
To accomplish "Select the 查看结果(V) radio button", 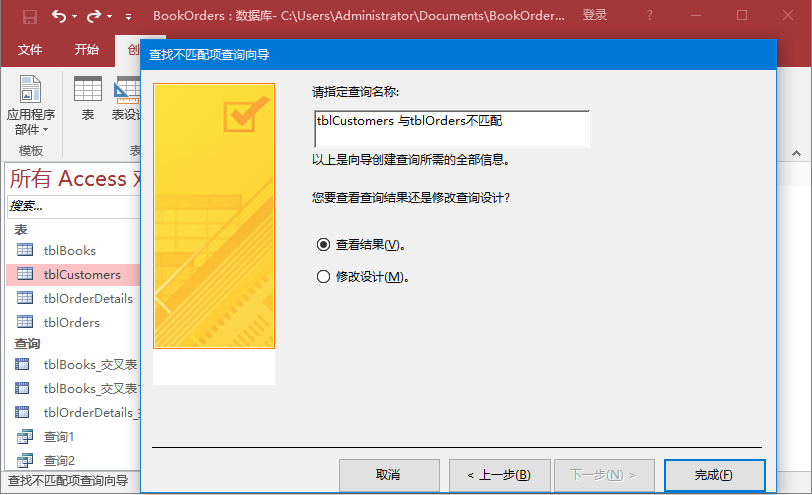I will (323, 244).
